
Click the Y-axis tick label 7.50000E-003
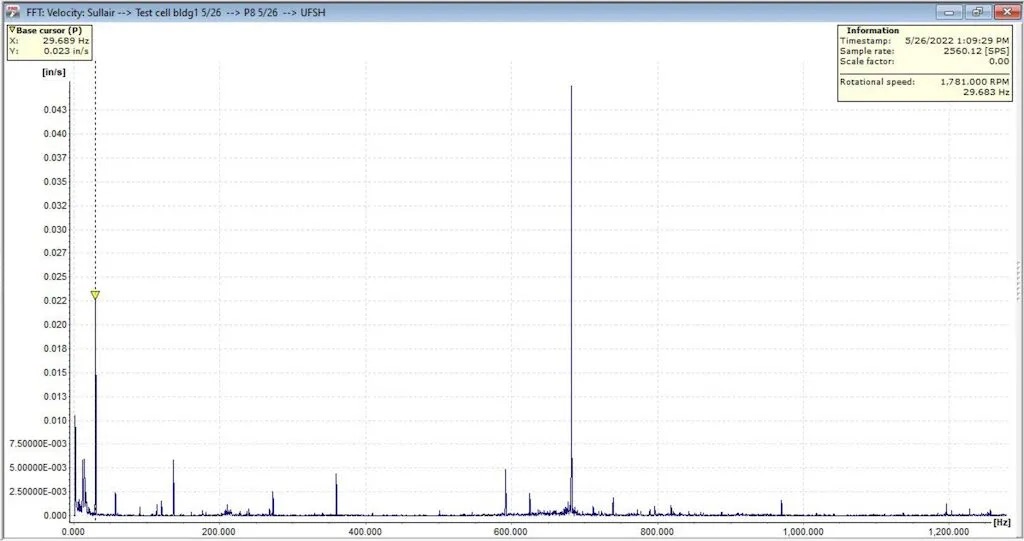38,444
